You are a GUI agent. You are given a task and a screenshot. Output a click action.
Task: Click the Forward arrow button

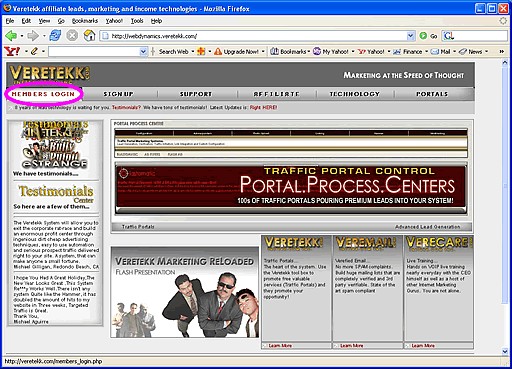tap(33, 35)
